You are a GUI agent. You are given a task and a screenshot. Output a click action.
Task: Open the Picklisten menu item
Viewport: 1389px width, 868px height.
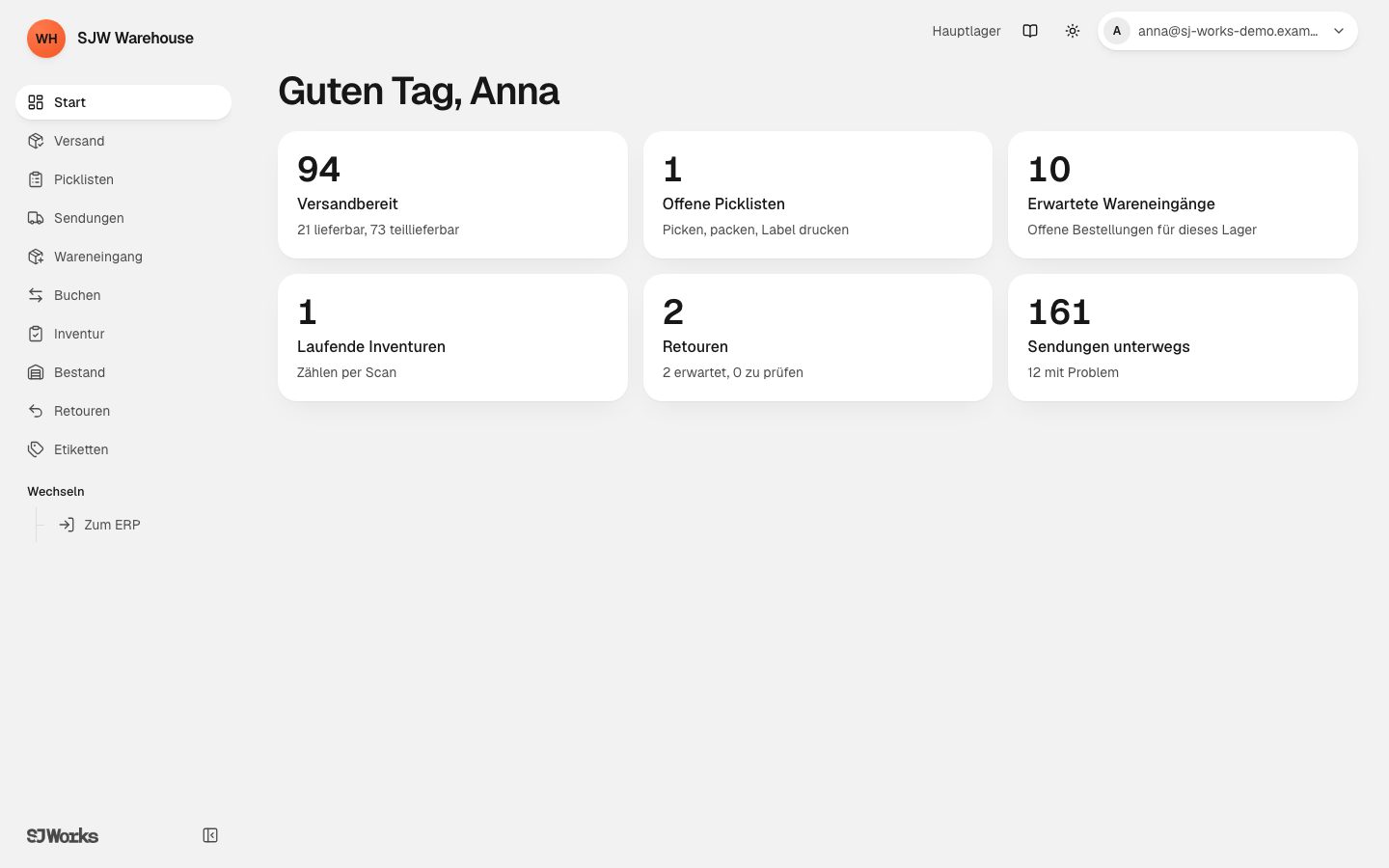(x=123, y=179)
